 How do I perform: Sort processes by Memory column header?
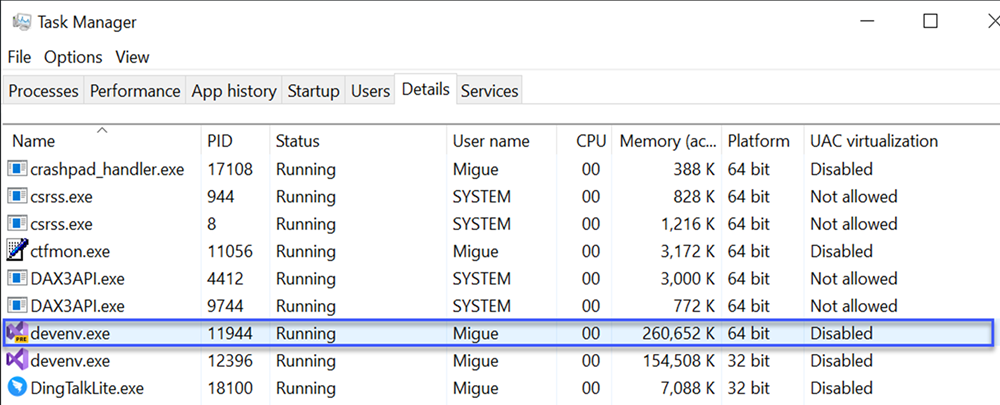click(667, 140)
